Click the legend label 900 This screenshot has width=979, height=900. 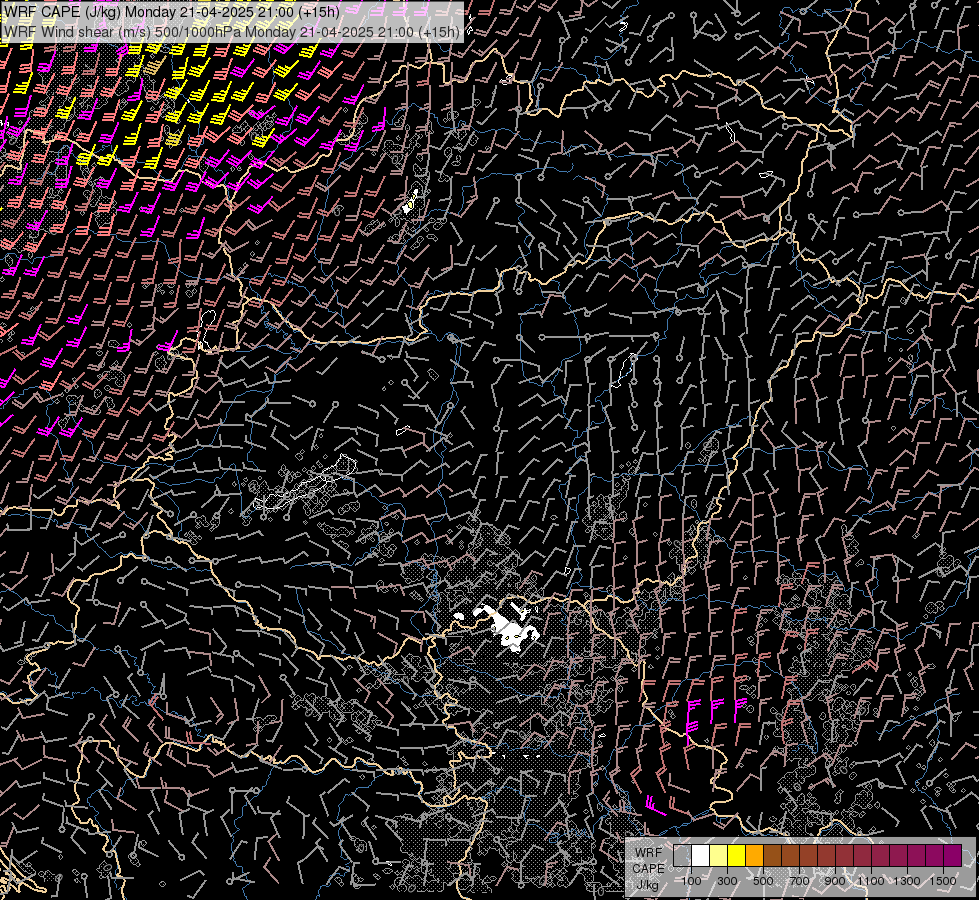coord(835,881)
